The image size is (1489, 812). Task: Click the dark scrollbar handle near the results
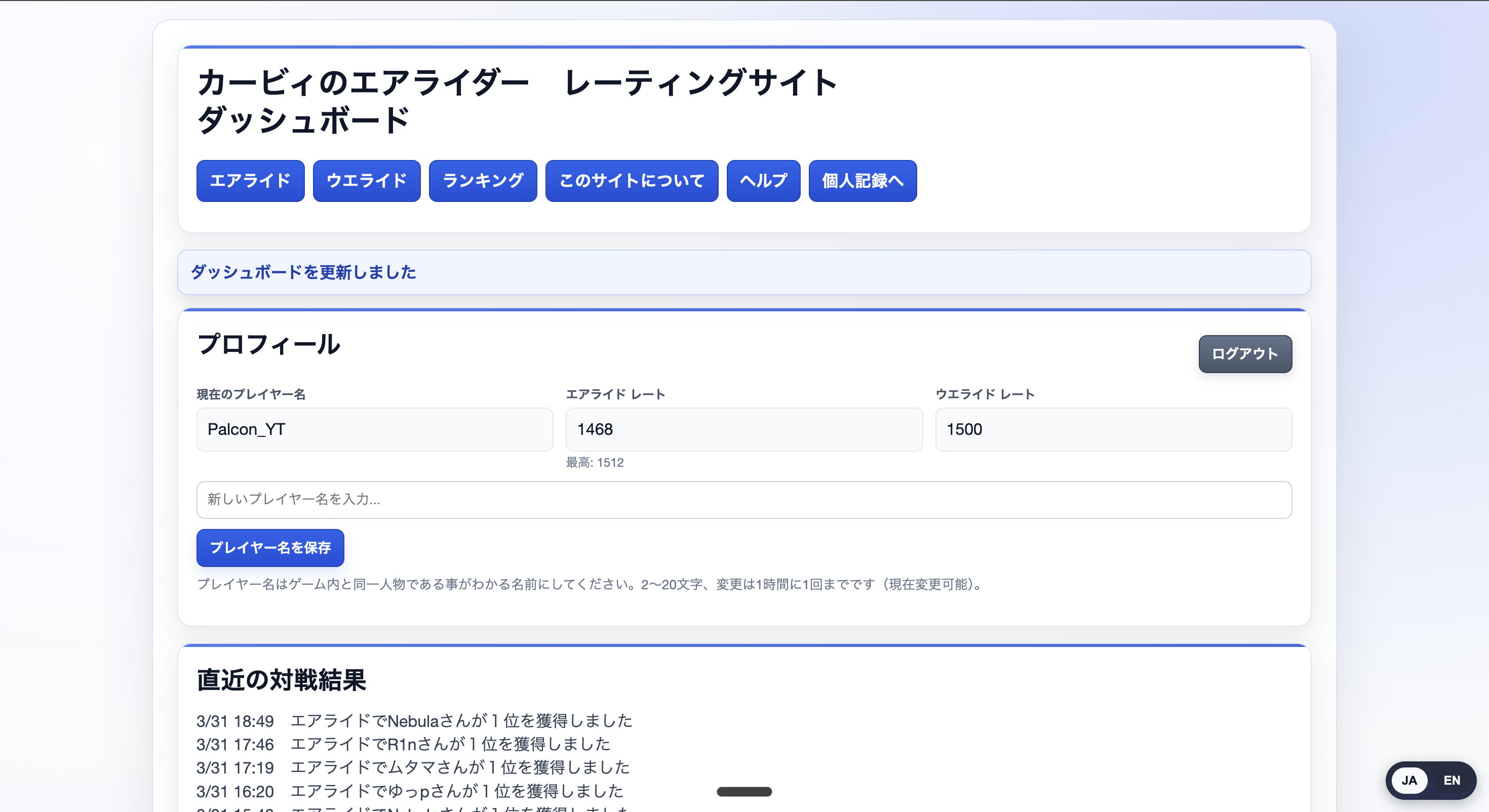(x=744, y=792)
